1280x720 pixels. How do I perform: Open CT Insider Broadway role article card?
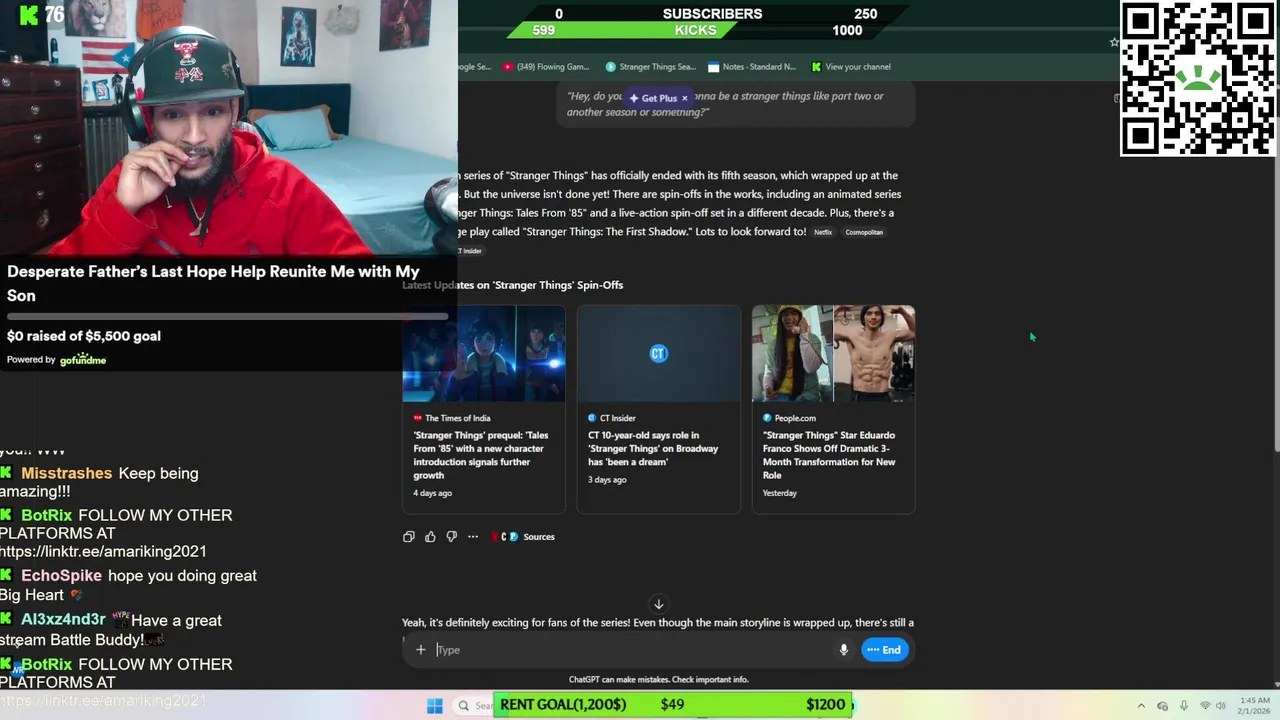[x=658, y=409]
